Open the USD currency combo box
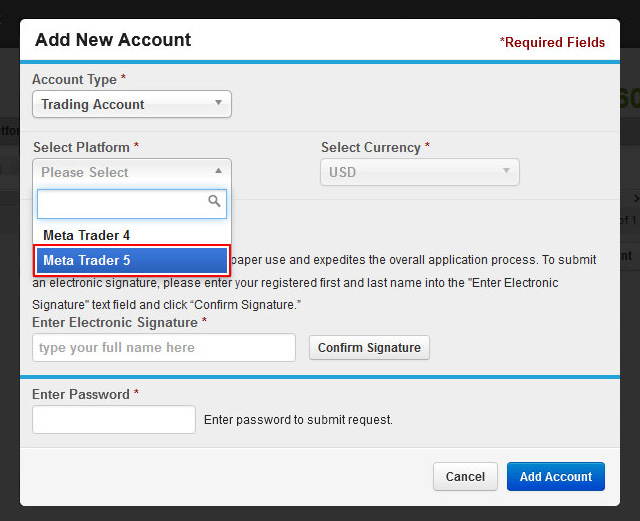 pyautogui.click(x=420, y=172)
